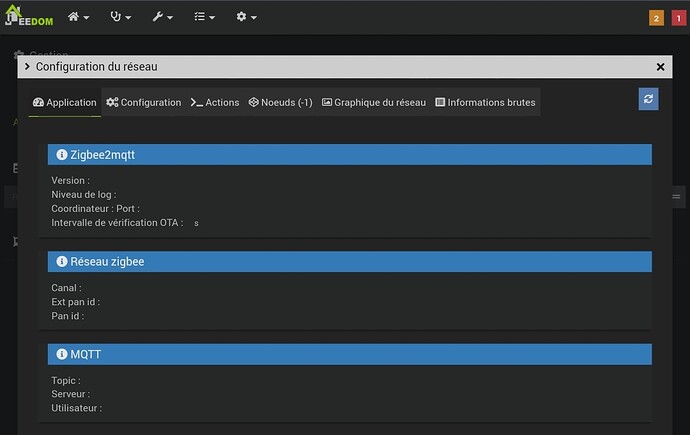
Task: Switch to the Configuration tab
Action: [143, 102]
